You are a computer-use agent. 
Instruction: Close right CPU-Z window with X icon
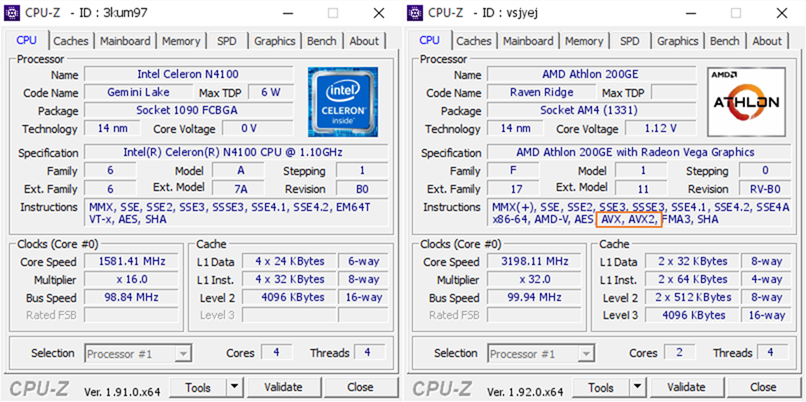(782, 13)
